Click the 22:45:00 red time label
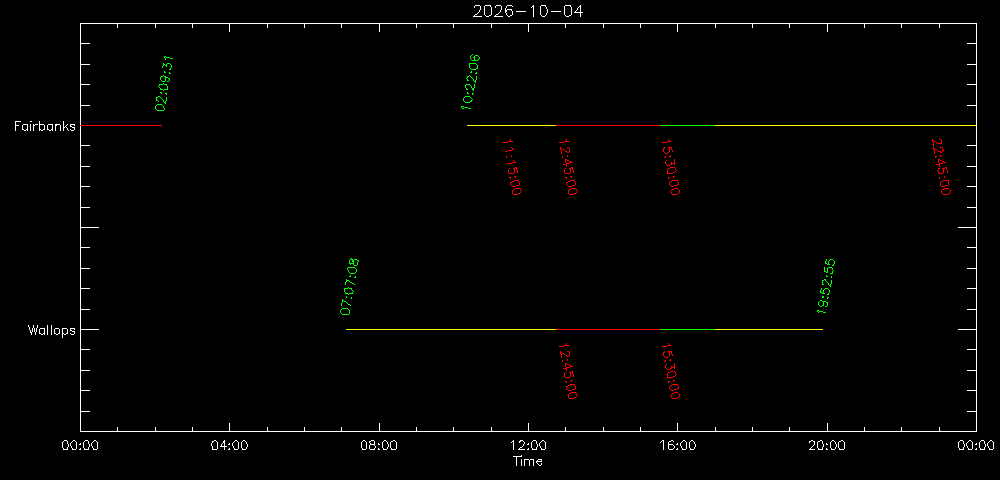 coord(941,167)
